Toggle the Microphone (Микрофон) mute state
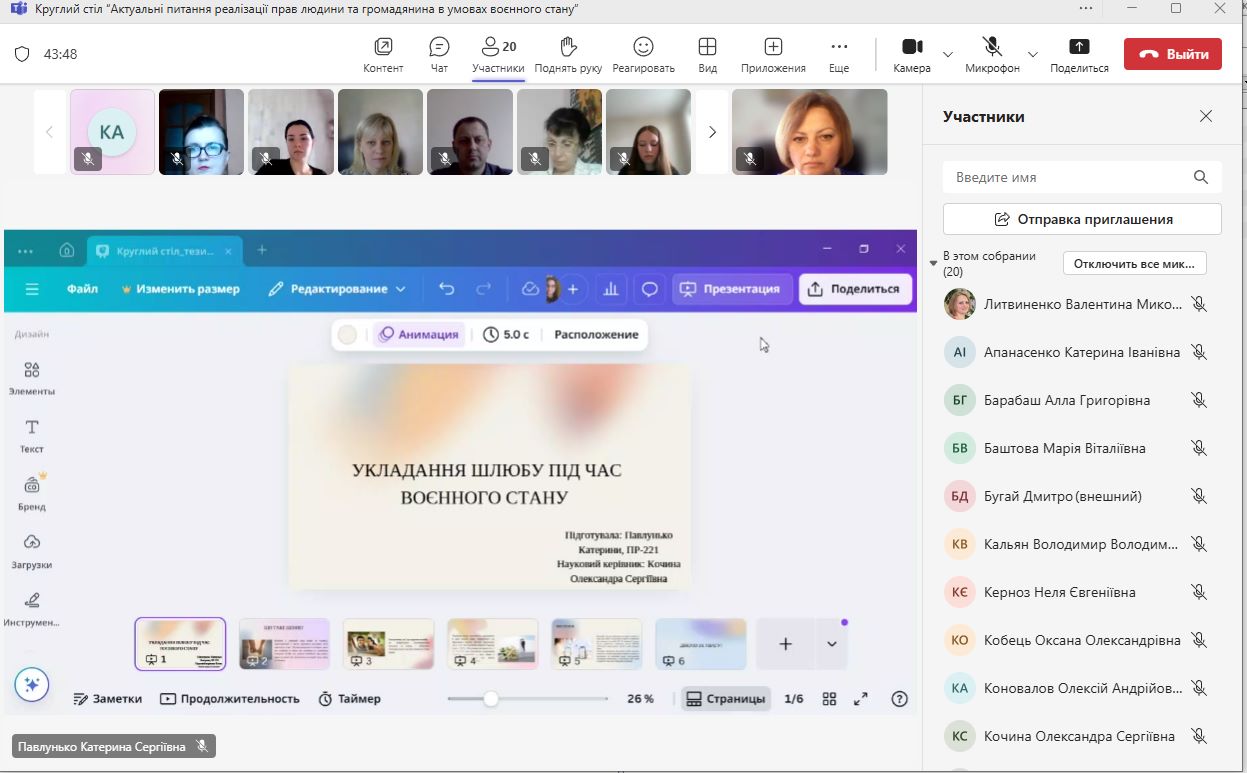Screen dimensions: 1247x773 click(992, 48)
